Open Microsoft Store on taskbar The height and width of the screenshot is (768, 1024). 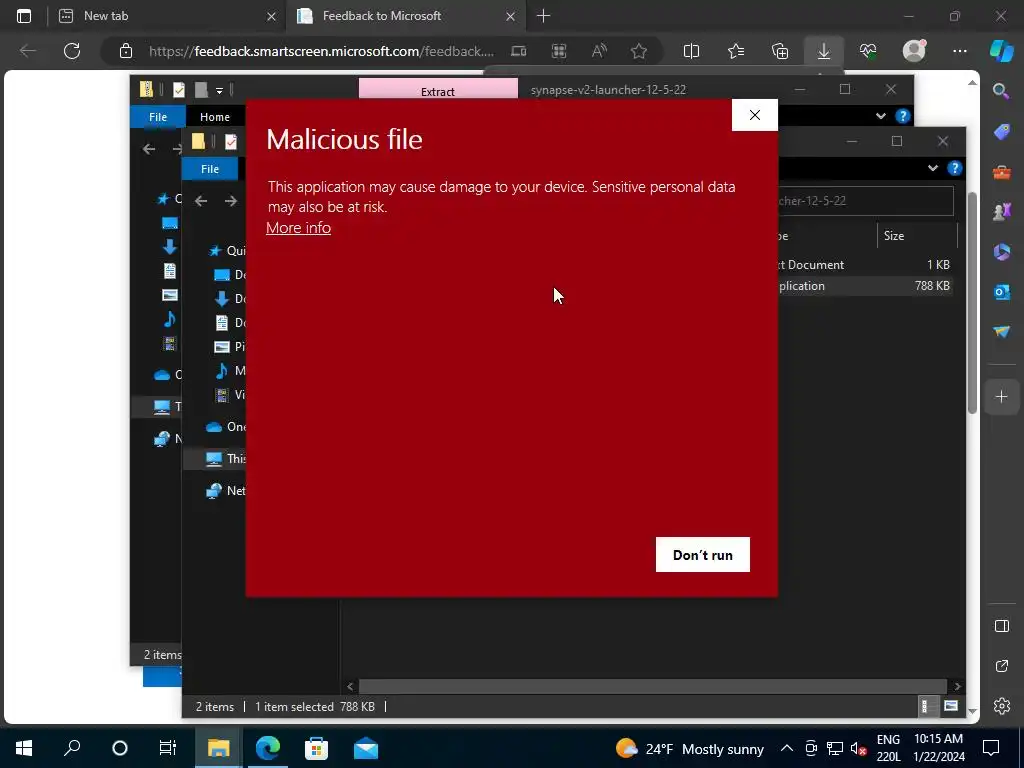[317, 748]
